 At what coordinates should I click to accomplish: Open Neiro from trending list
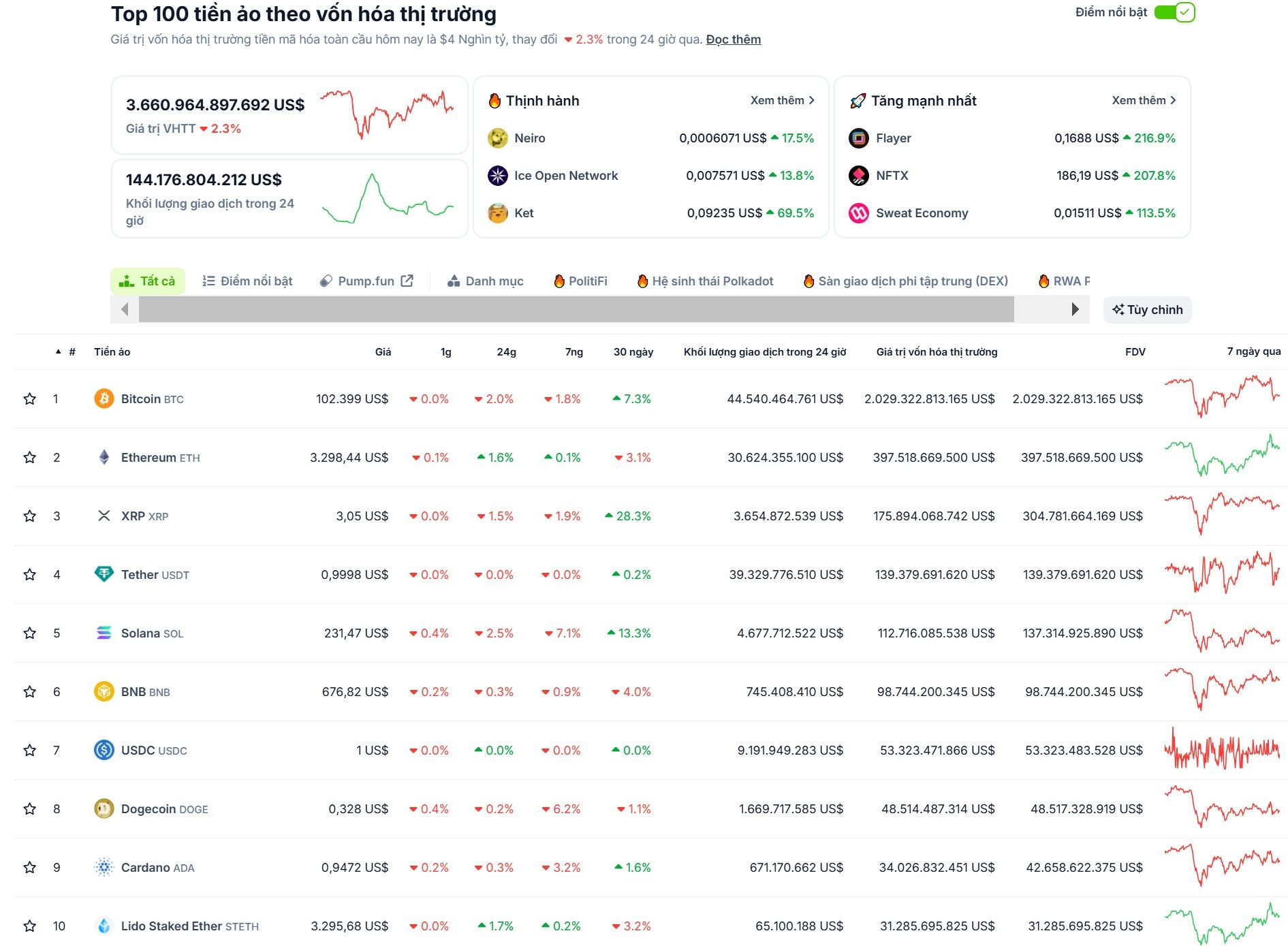coord(530,138)
